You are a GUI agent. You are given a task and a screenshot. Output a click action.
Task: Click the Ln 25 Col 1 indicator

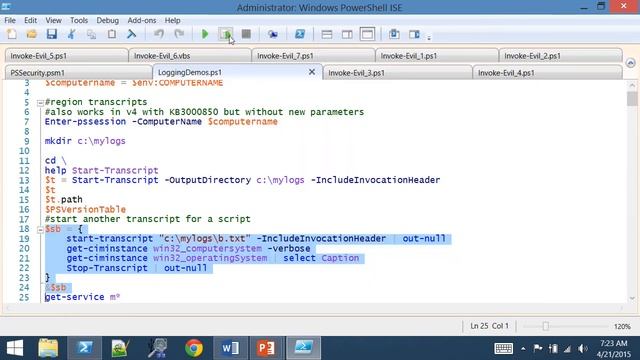(489, 326)
